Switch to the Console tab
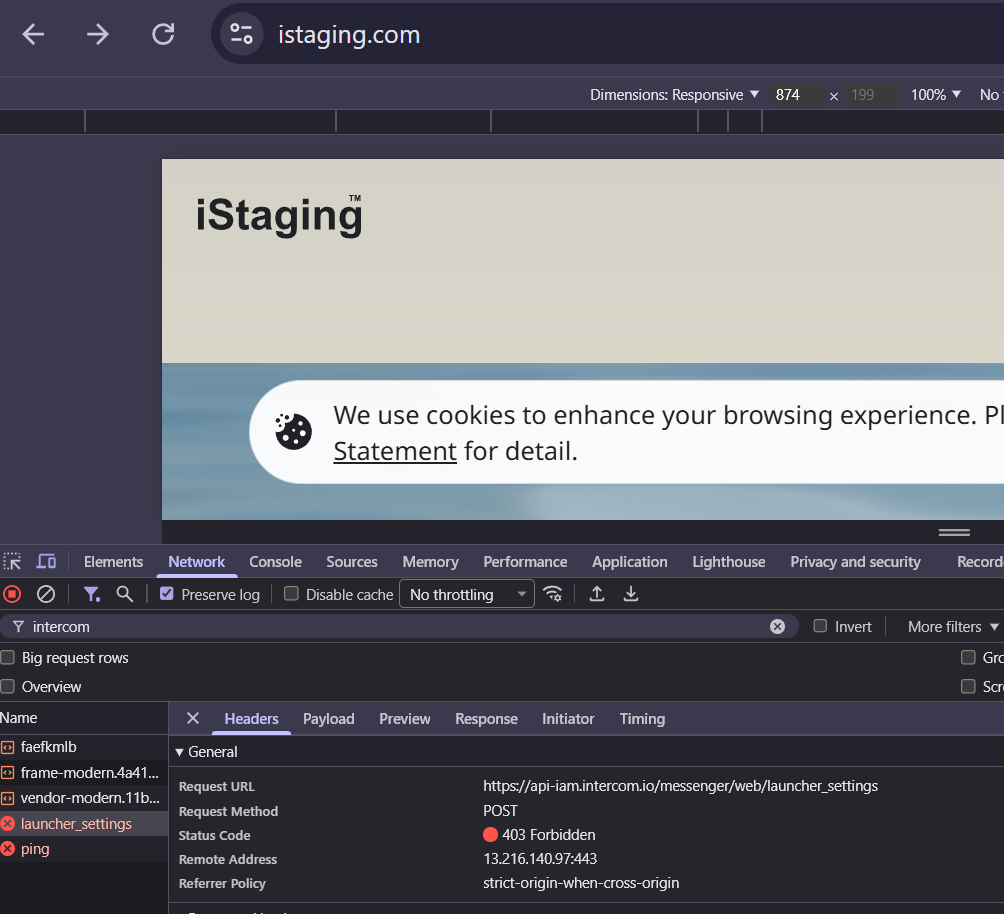 (275, 562)
